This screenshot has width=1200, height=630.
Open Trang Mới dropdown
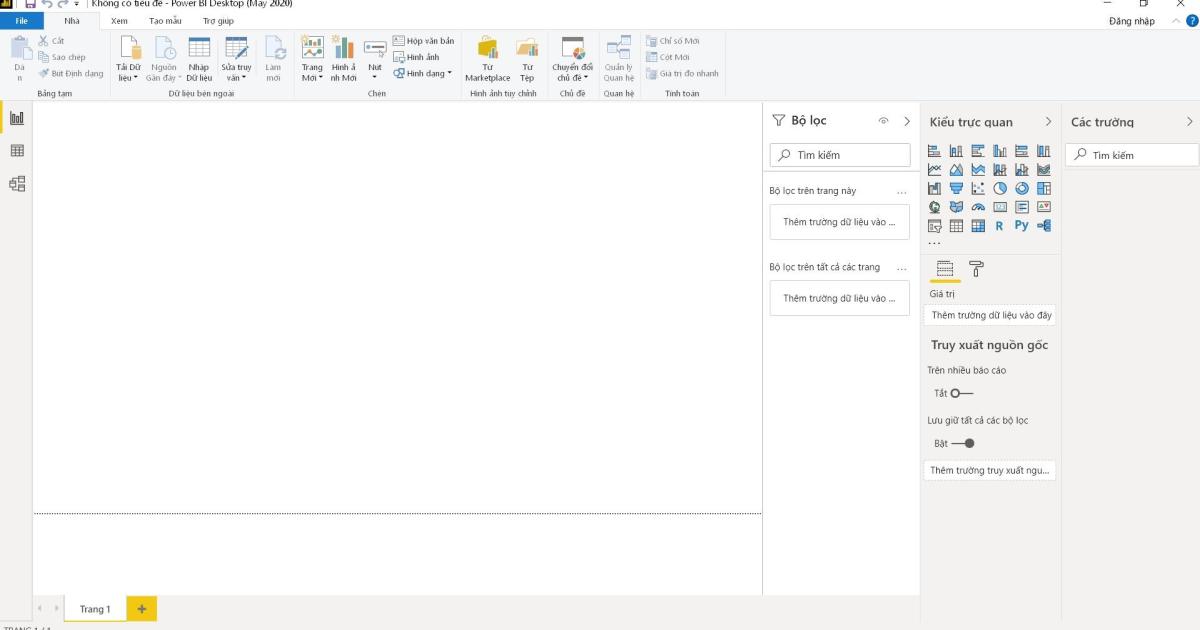pyautogui.click(x=312, y=61)
